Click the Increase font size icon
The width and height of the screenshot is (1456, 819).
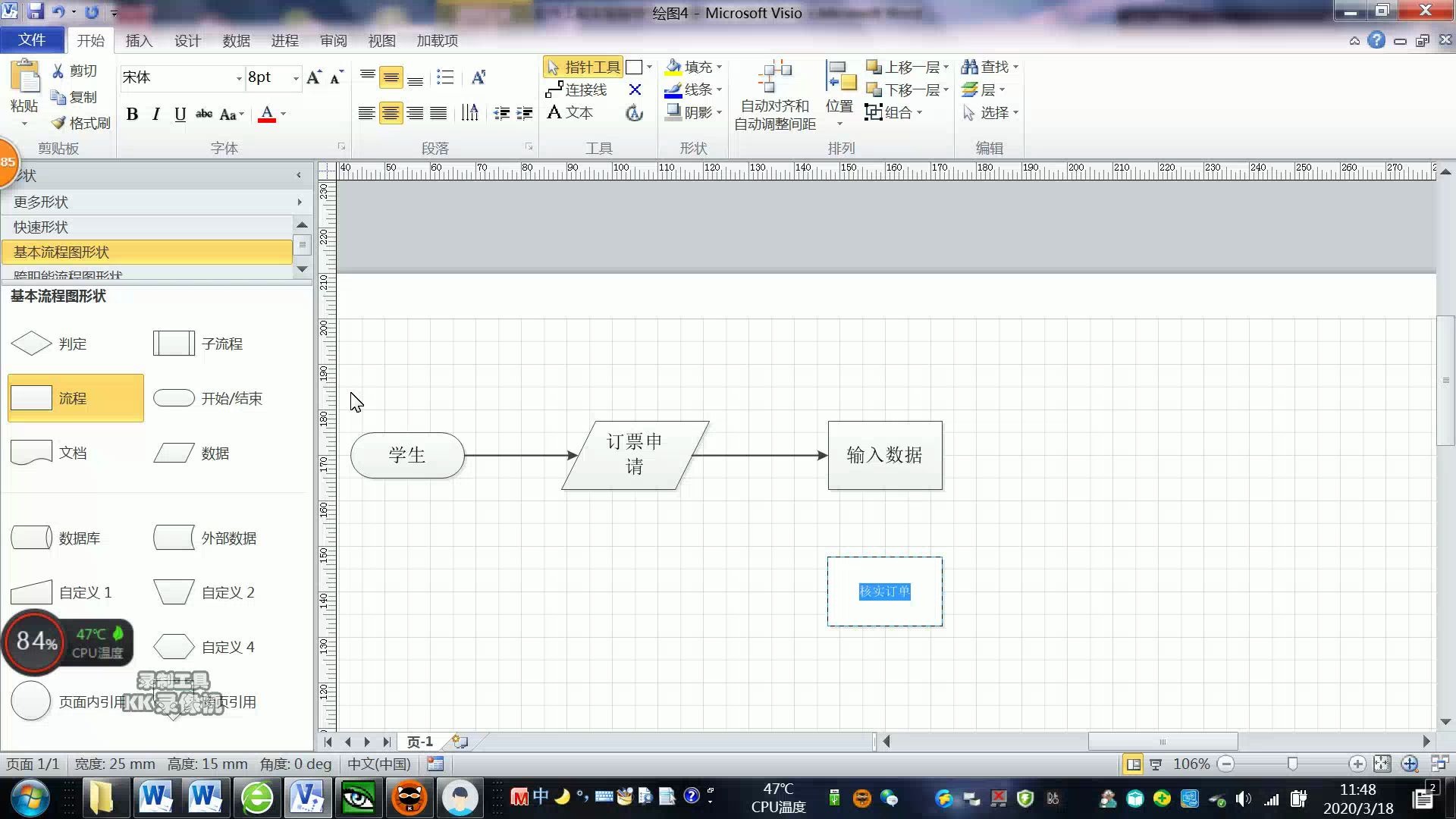coord(314,77)
